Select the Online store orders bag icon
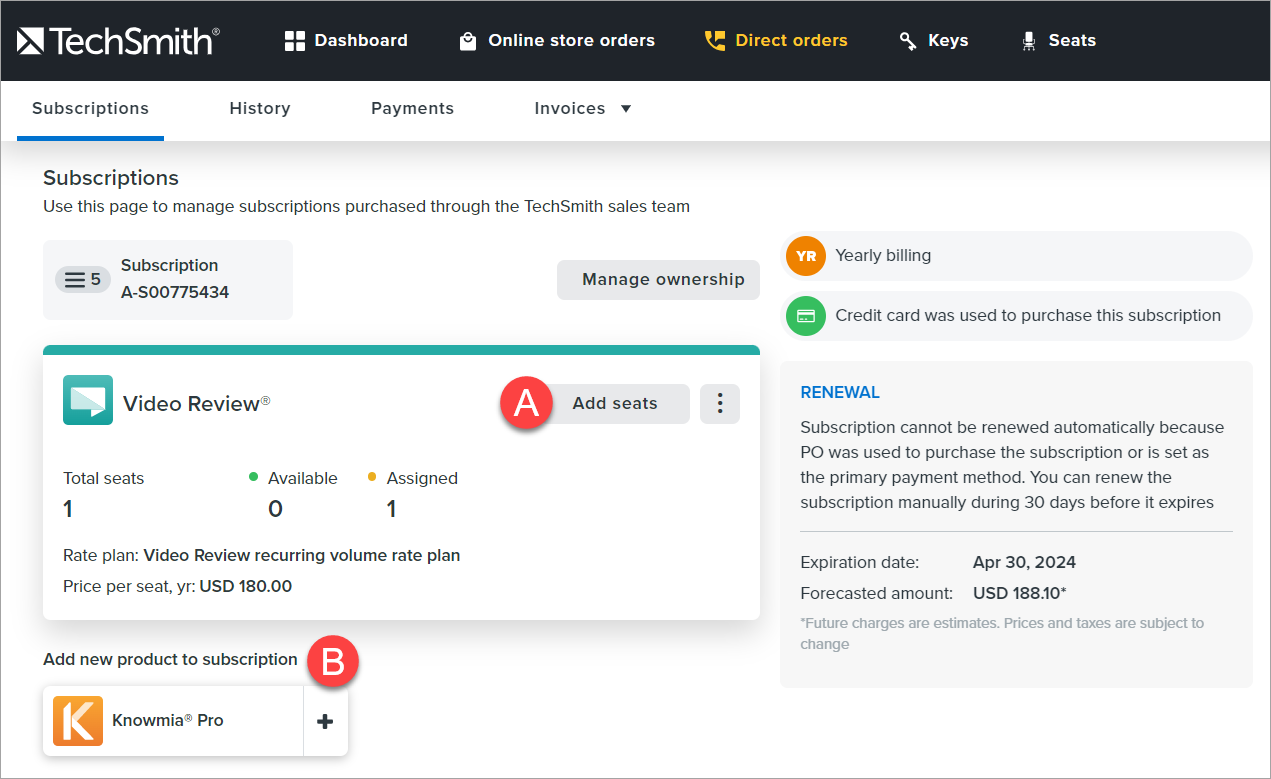Screen dimensions: 1271x779 (x=467, y=40)
